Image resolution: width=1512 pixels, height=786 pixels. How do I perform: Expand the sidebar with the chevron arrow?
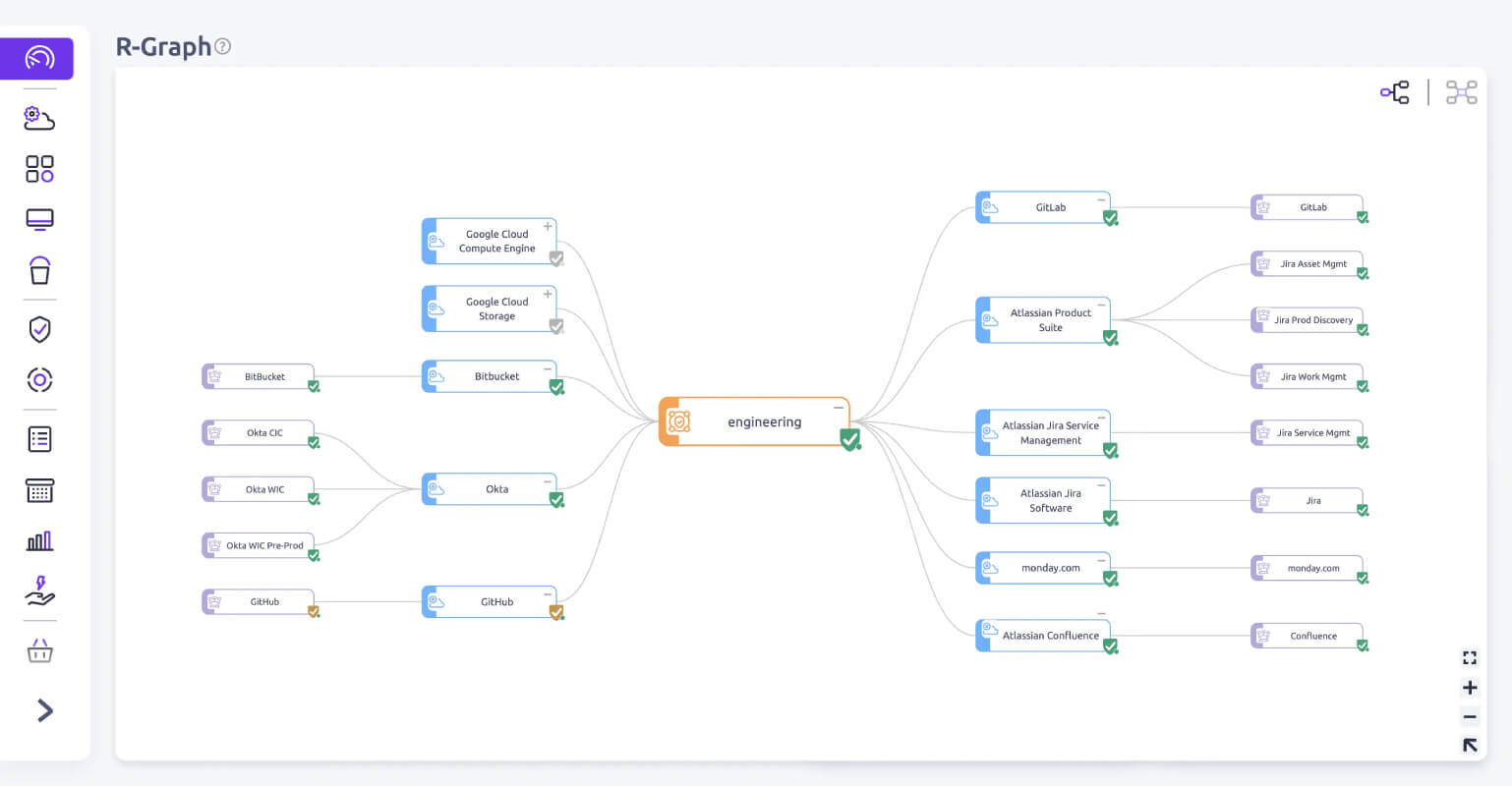(44, 710)
